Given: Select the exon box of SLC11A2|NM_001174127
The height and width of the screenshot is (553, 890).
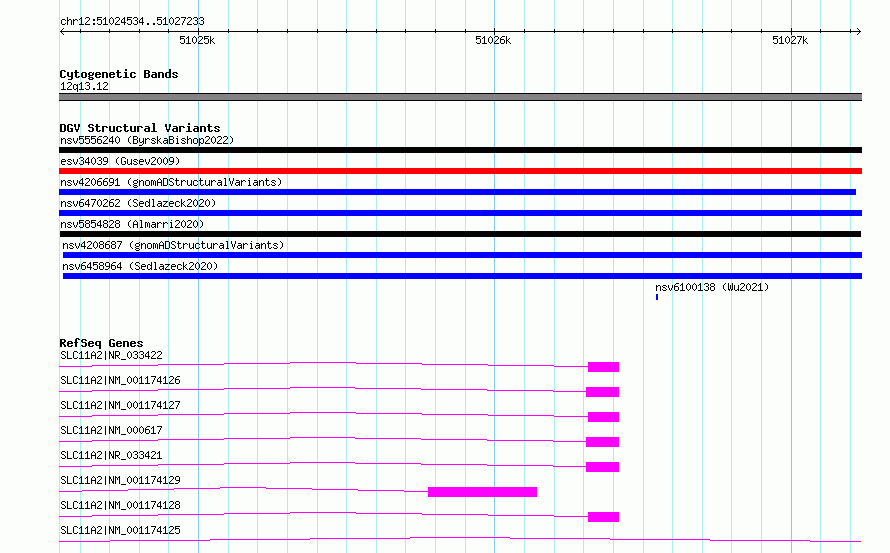Looking at the screenshot, I should click(x=603, y=417).
